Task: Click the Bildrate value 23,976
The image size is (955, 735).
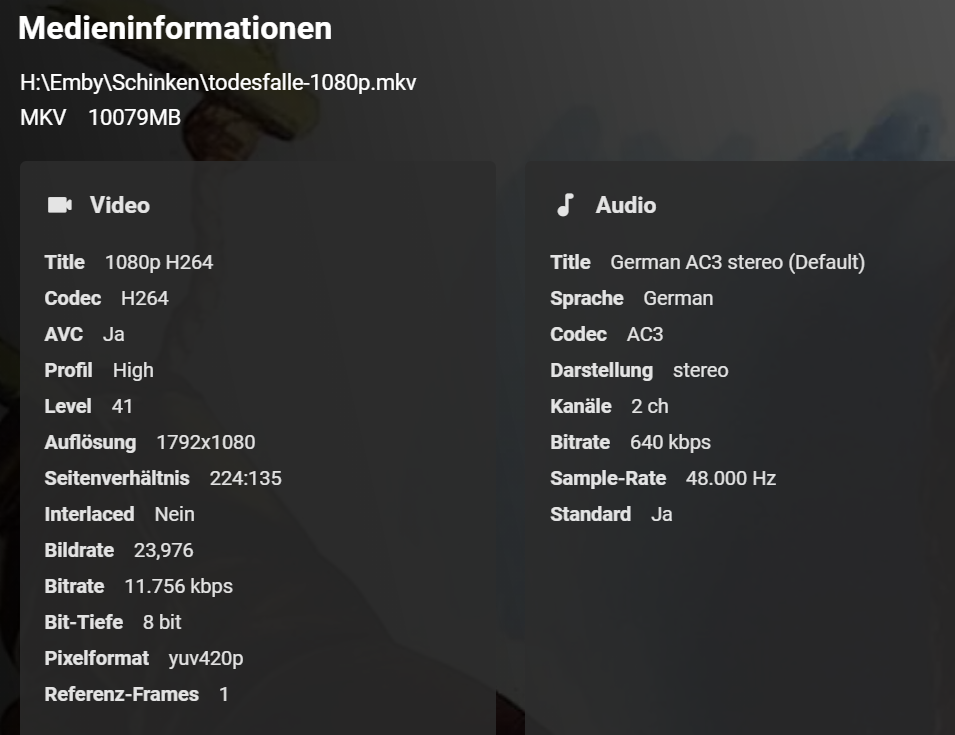Action: pyautogui.click(x=164, y=550)
